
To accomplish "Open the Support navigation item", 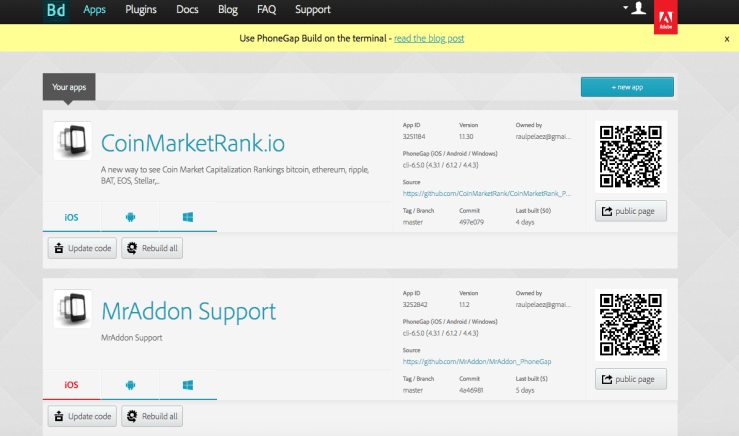I will tap(313, 10).
